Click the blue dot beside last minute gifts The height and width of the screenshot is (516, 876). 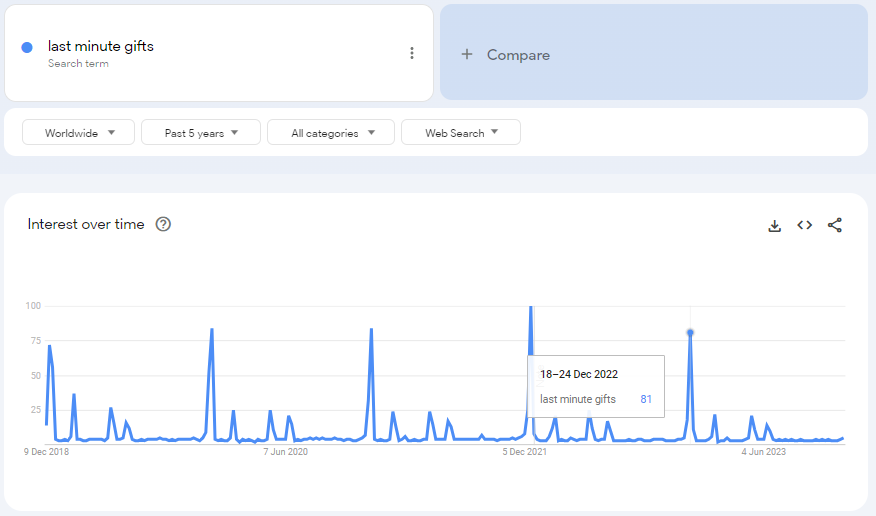pos(27,47)
